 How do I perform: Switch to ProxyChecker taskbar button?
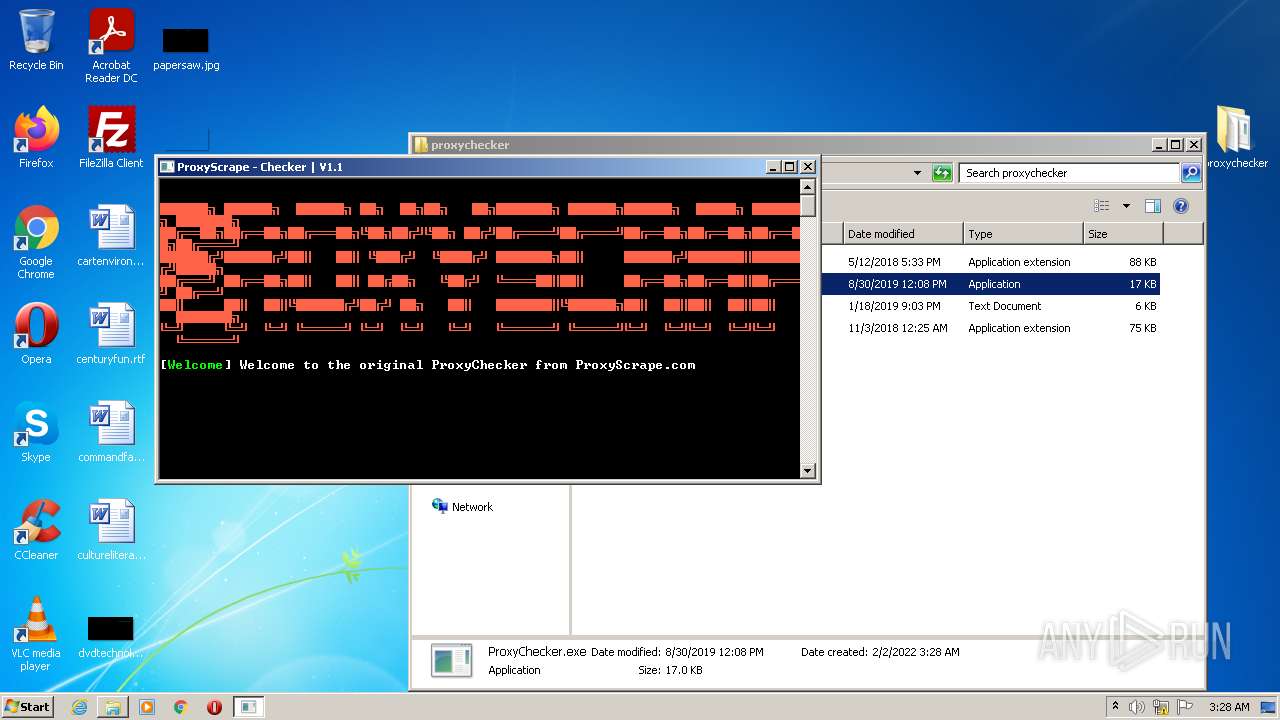pos(248,707)
